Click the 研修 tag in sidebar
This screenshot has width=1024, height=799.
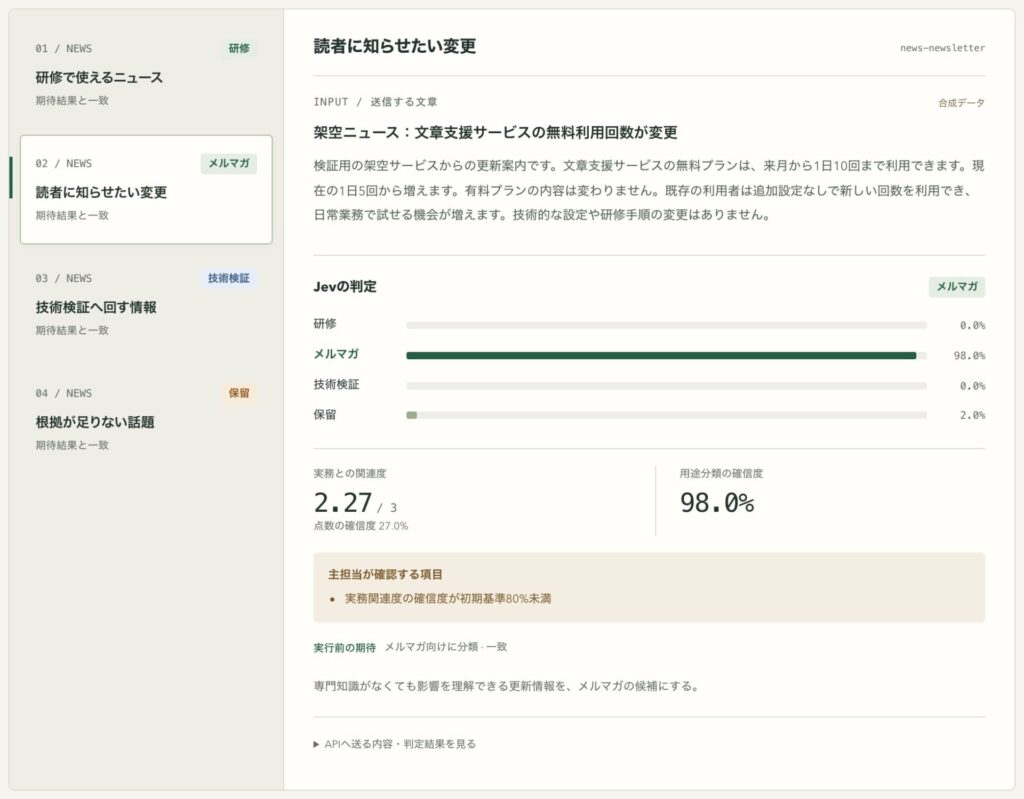pyautogui.click(x=239, y=48)
